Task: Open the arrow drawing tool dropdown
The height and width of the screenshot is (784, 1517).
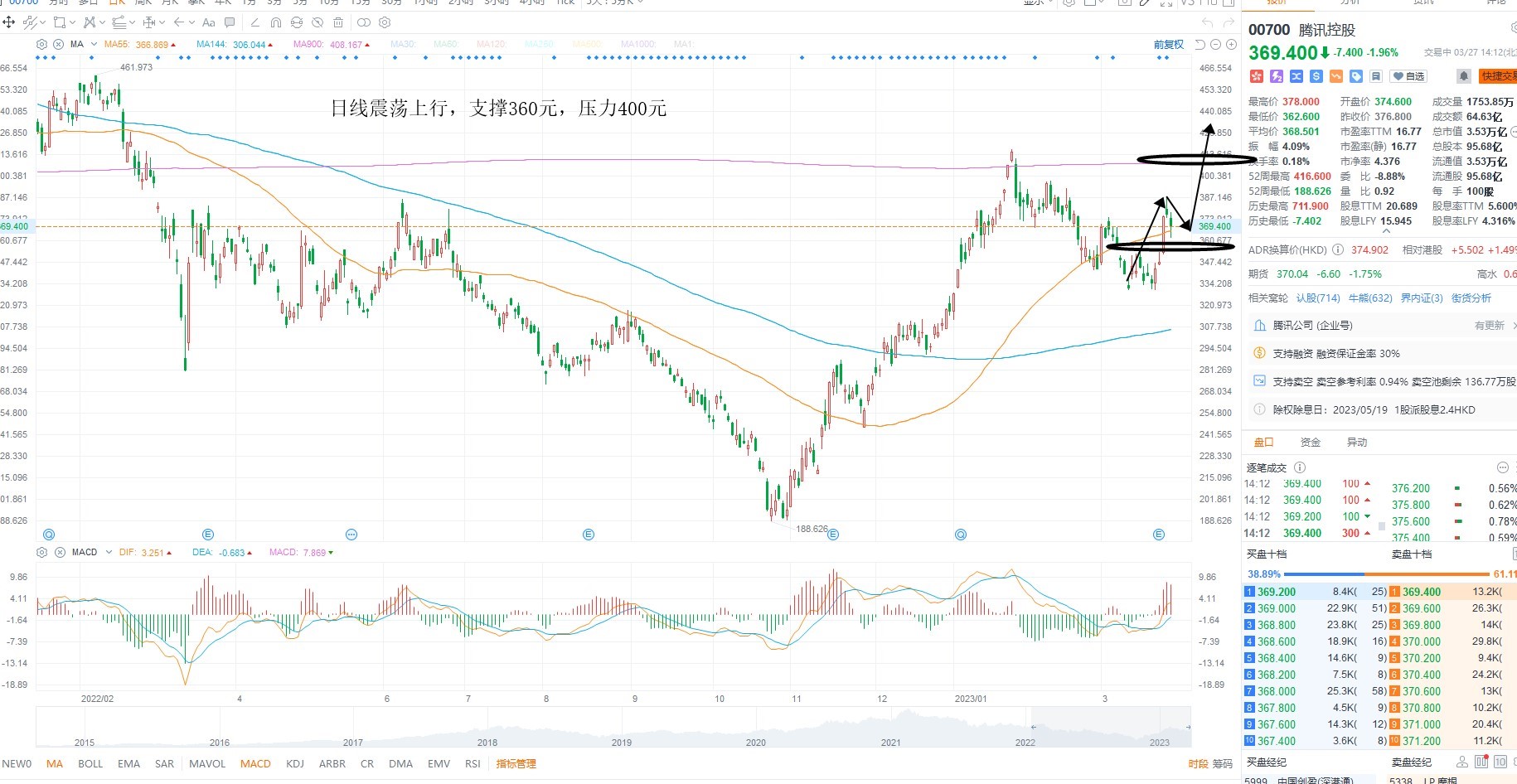Action: (191, 22)
